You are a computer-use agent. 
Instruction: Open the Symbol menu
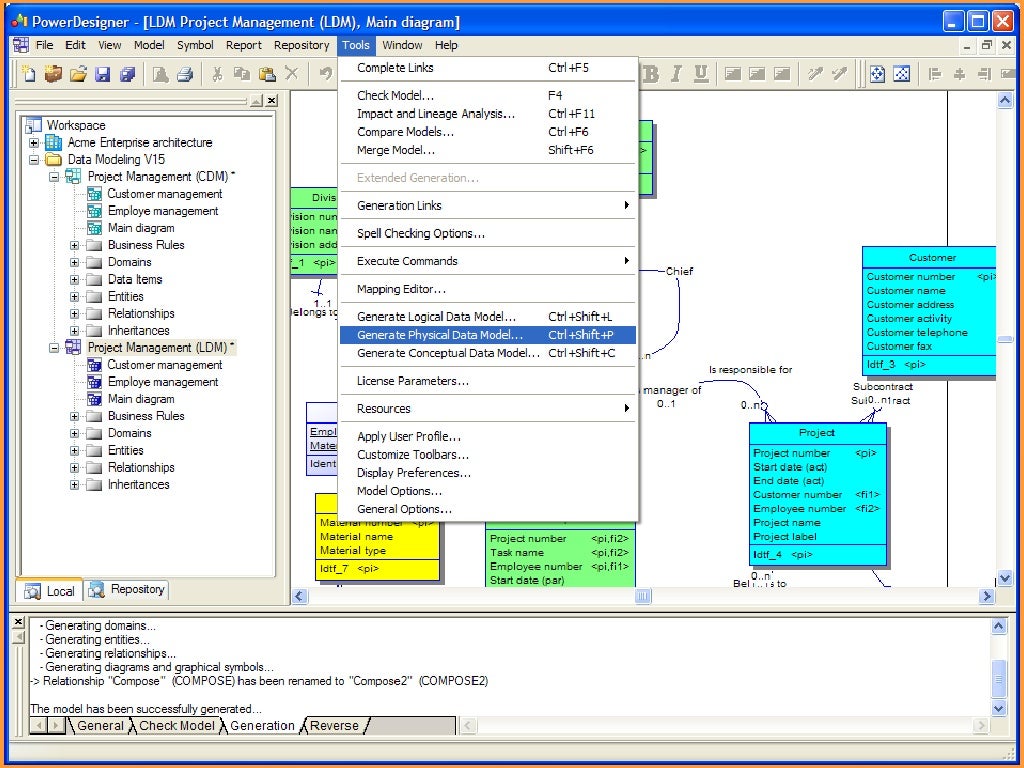pyautogui.click(x=195, y=45)
